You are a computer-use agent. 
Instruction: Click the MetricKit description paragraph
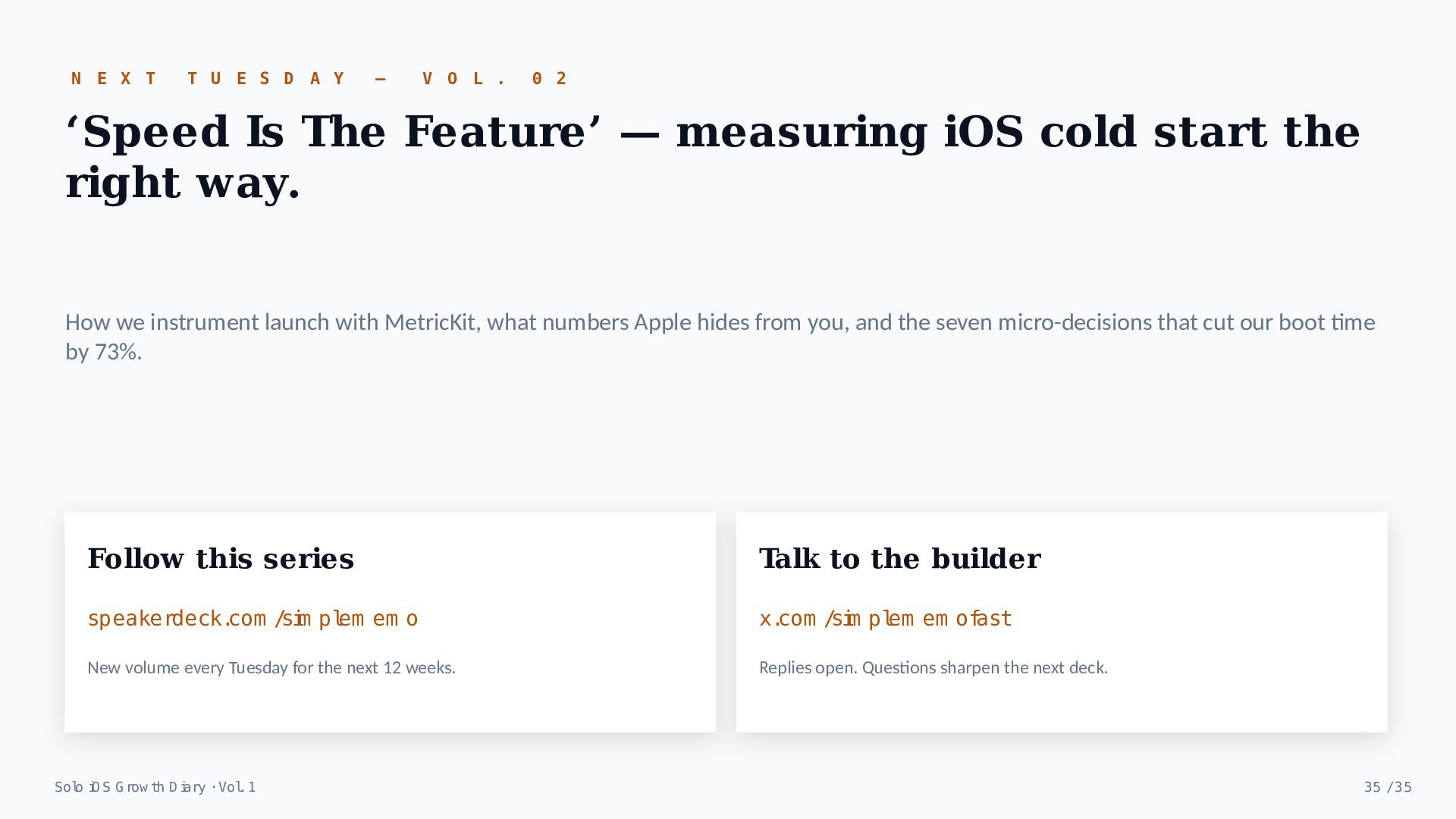coord(720,337)
